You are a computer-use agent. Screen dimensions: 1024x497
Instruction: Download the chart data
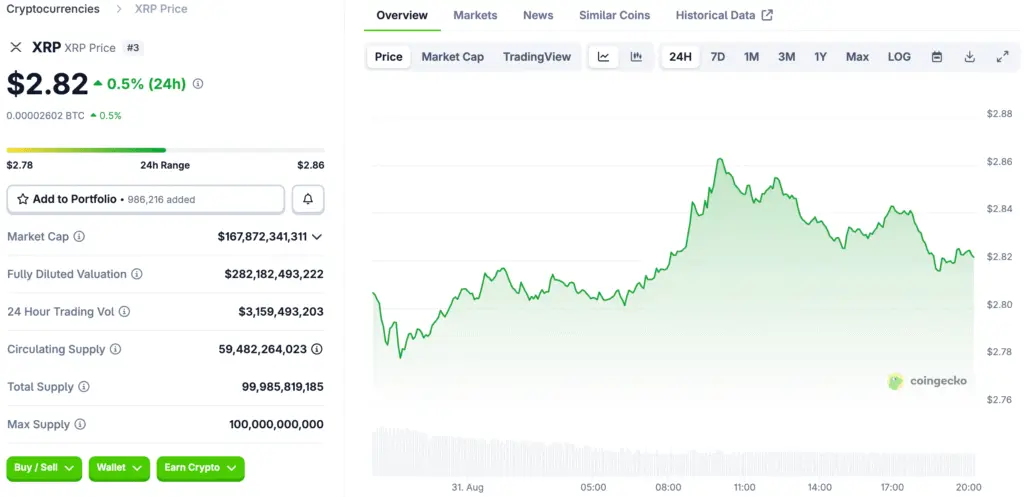(x=969, y=57)
